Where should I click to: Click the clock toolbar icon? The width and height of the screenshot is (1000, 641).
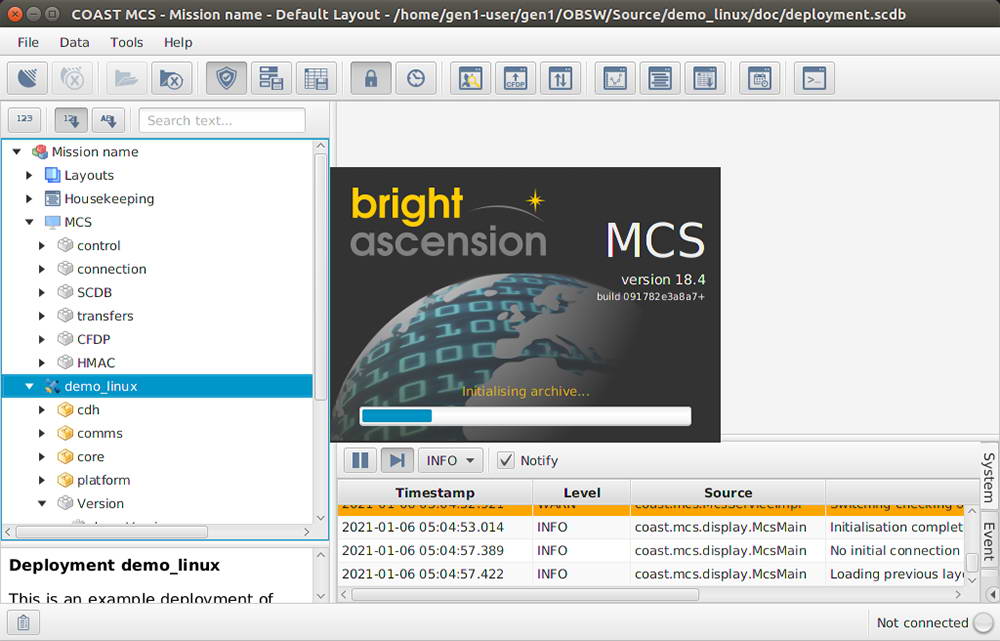click(x=416, y=78)
